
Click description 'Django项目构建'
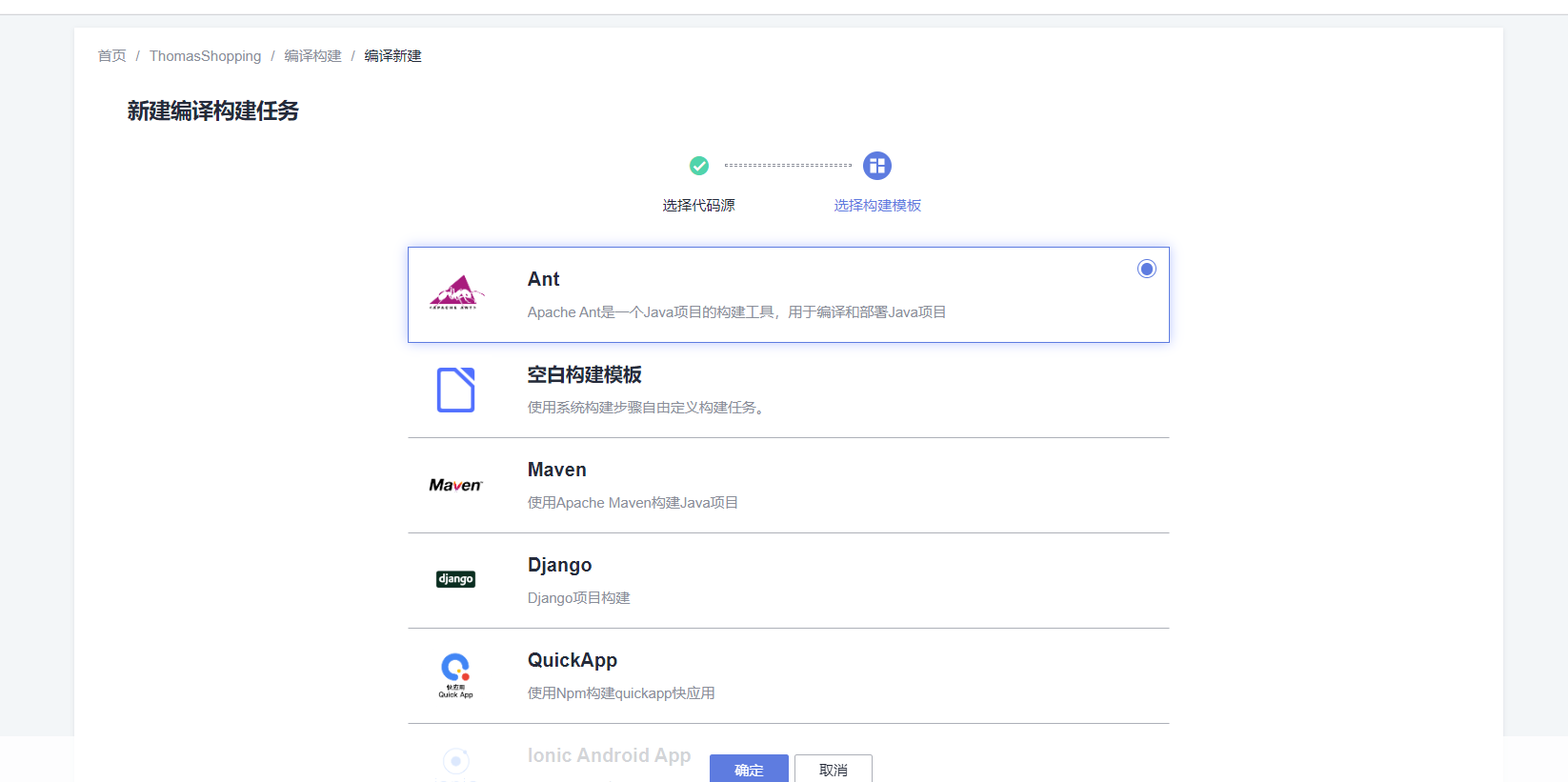[x=579, y=598]
